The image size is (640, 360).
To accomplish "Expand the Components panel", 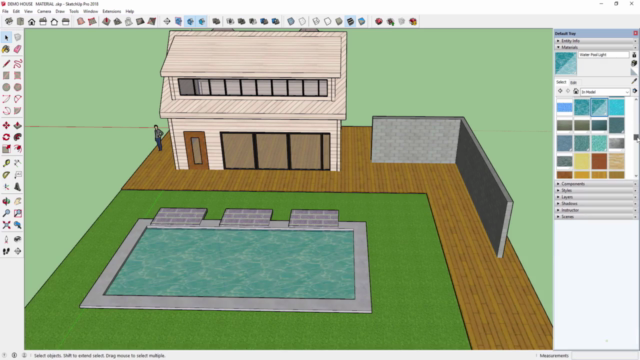I will pyautogui.click(x=596, y=184).
